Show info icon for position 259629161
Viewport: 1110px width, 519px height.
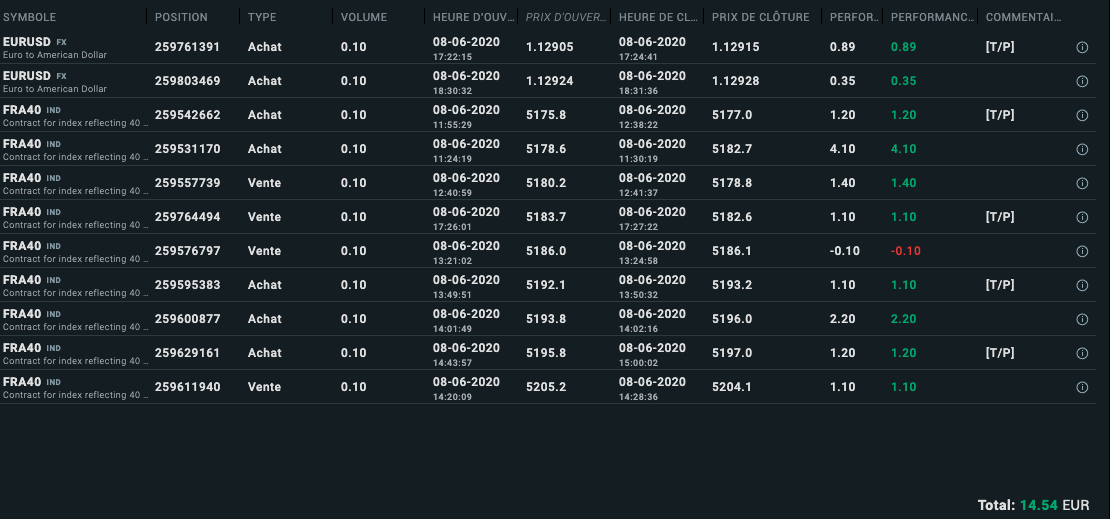[1082, 354]
